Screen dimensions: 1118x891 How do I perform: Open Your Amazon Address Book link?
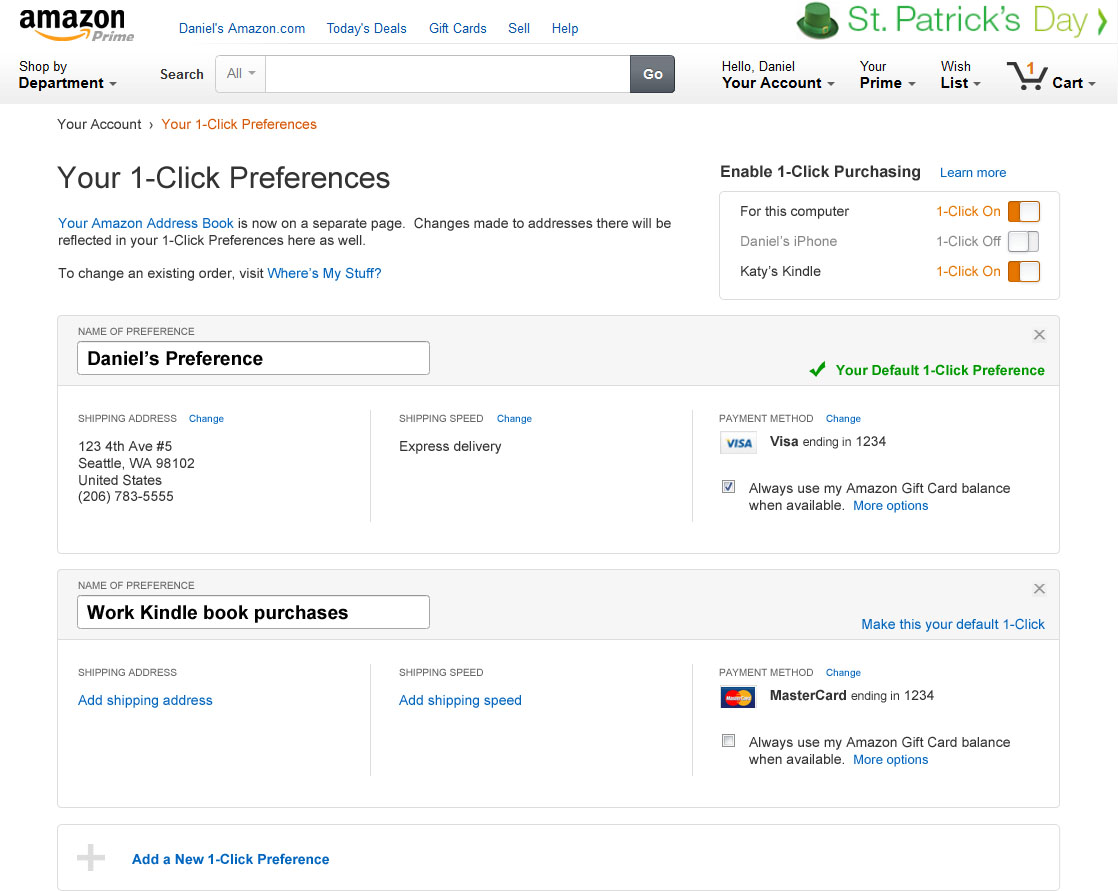[x=145, y=223]
